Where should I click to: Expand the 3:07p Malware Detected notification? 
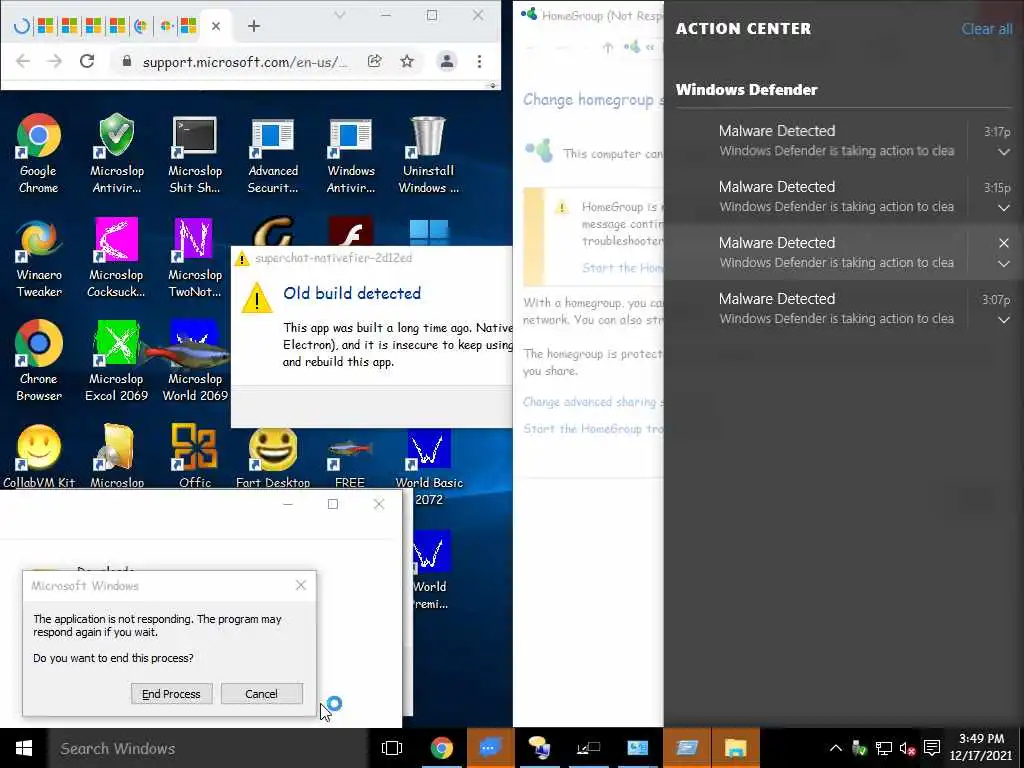coord(1004,320)
